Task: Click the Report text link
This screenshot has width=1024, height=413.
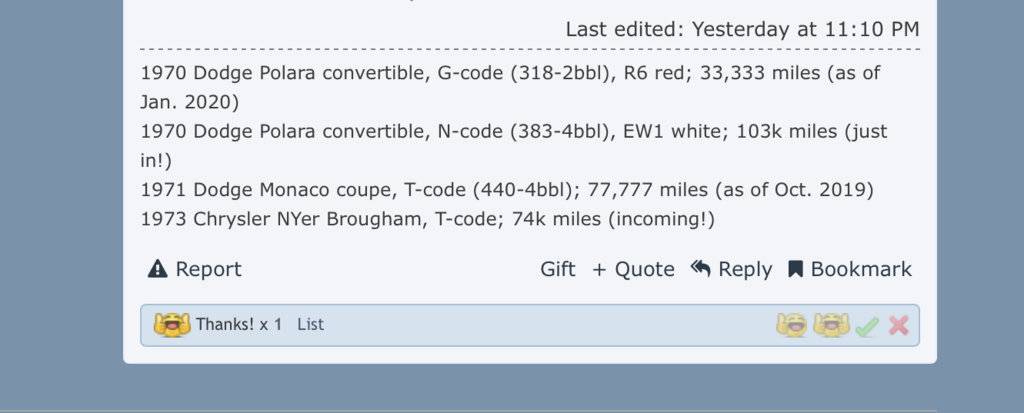Action: coord(208,269)
